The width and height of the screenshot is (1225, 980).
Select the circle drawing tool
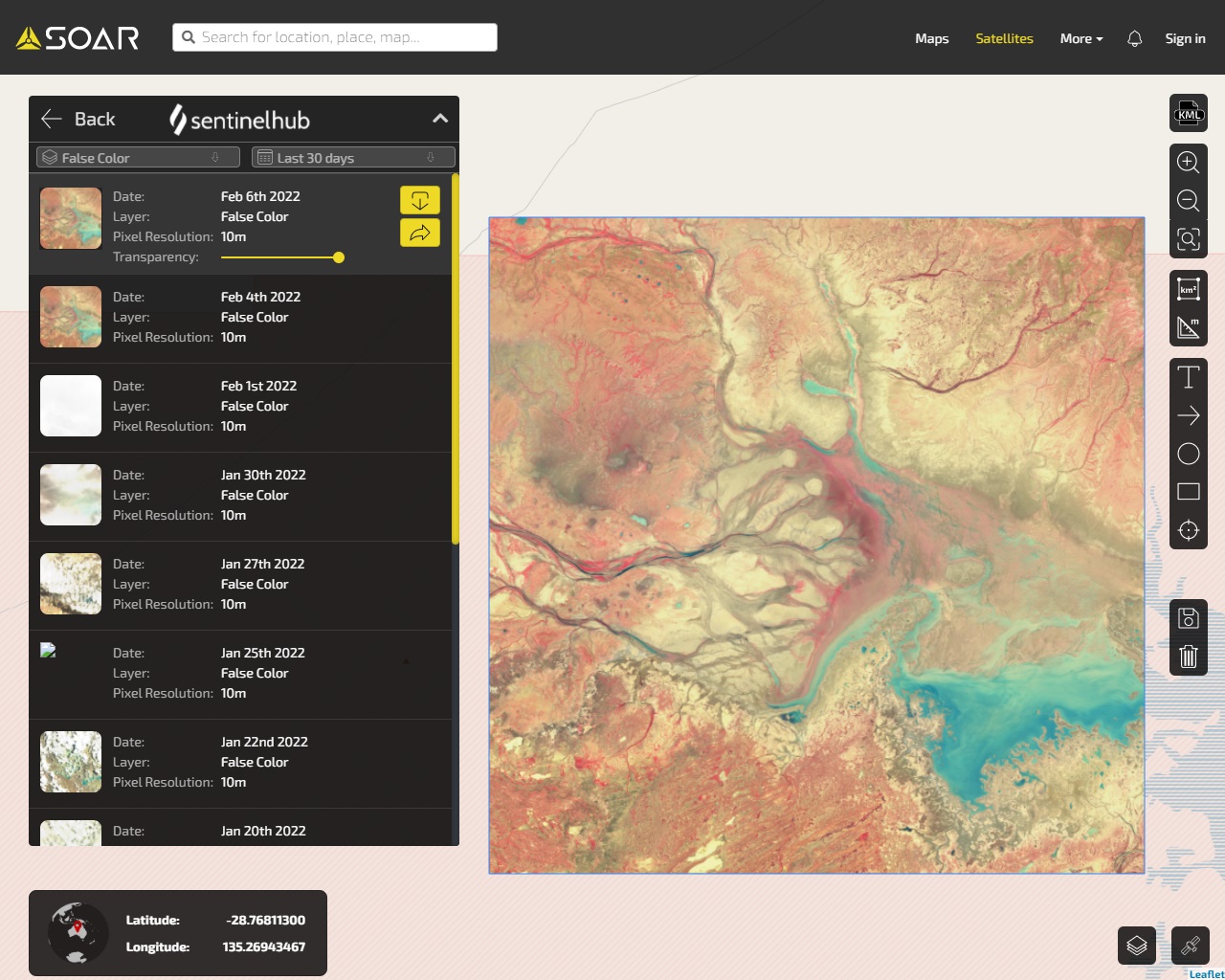[1189, 454]
